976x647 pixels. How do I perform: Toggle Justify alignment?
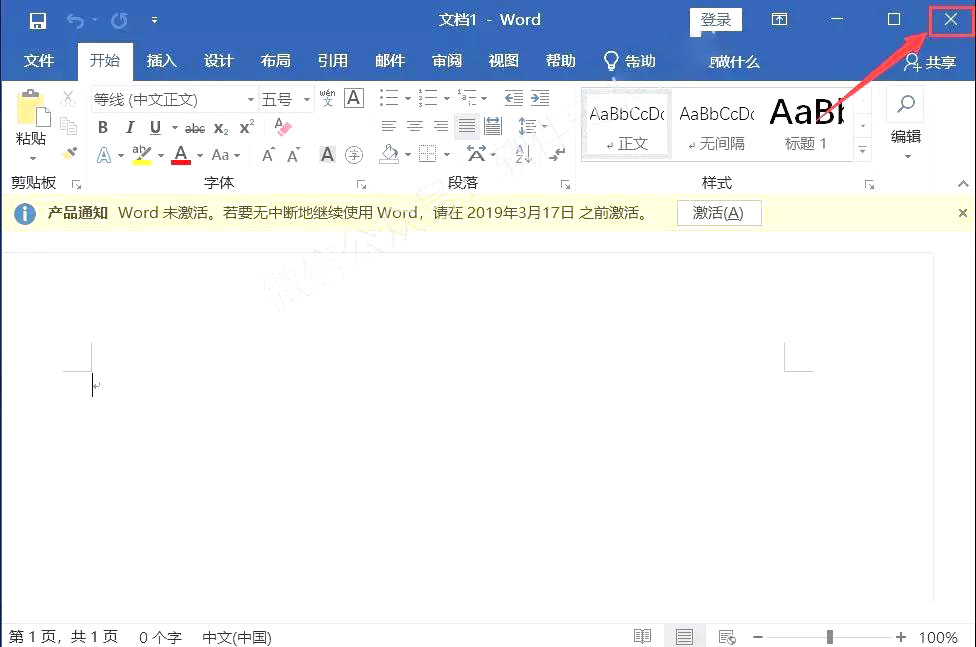pos(467,126)
